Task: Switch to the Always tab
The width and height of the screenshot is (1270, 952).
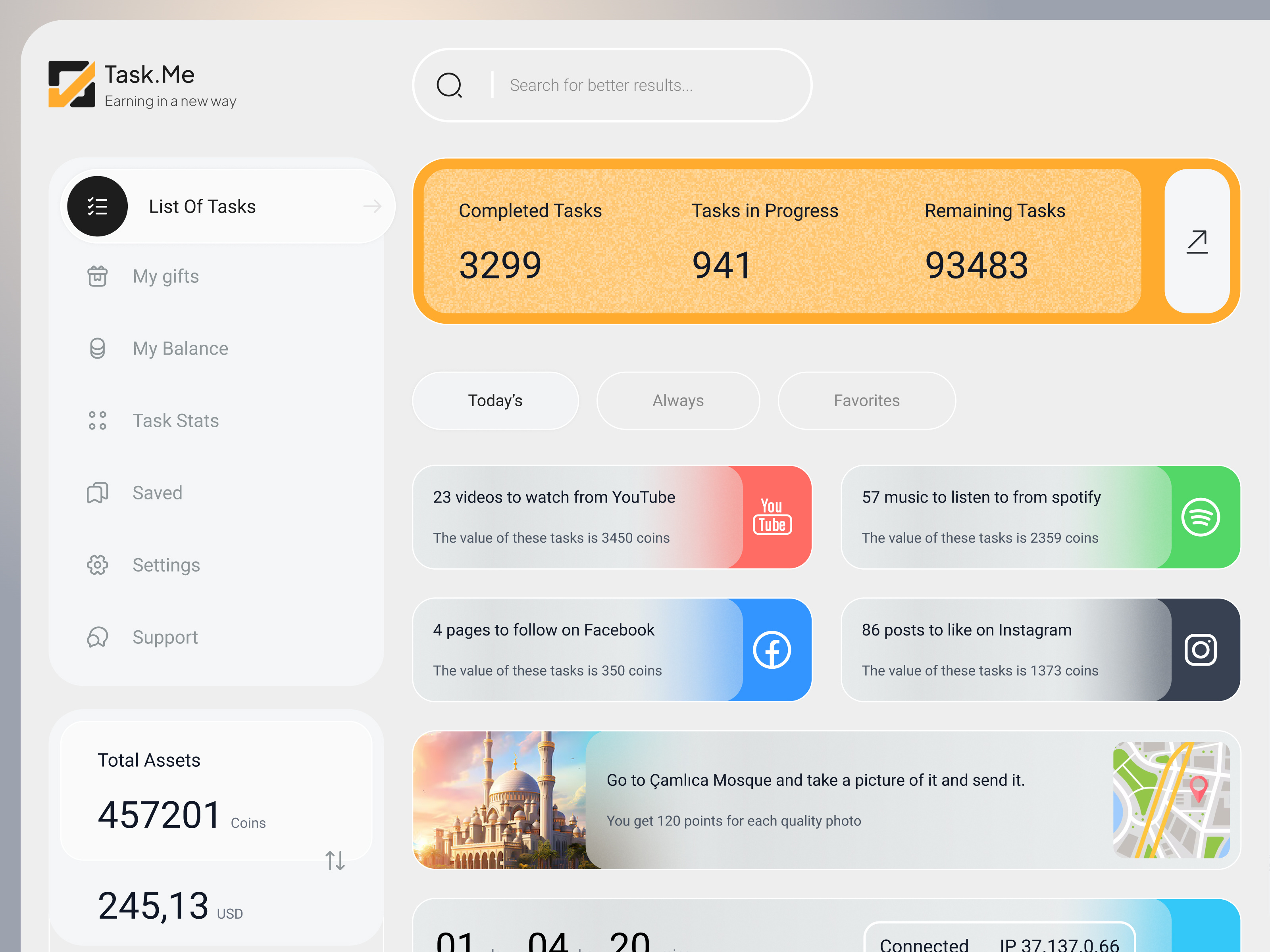Action: click(x=677, y=400)
